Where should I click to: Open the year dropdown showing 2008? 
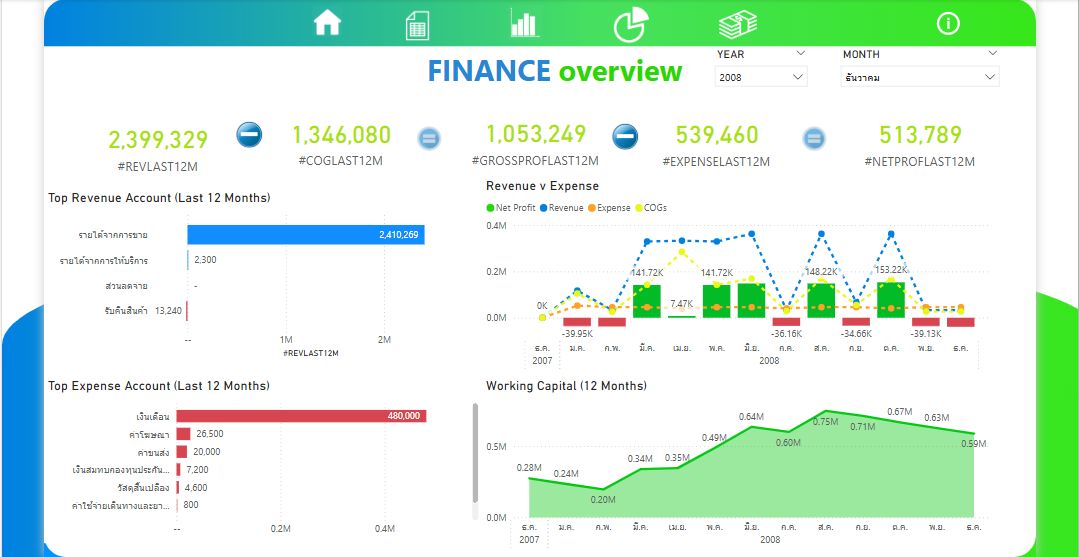(x=761, y=77)
